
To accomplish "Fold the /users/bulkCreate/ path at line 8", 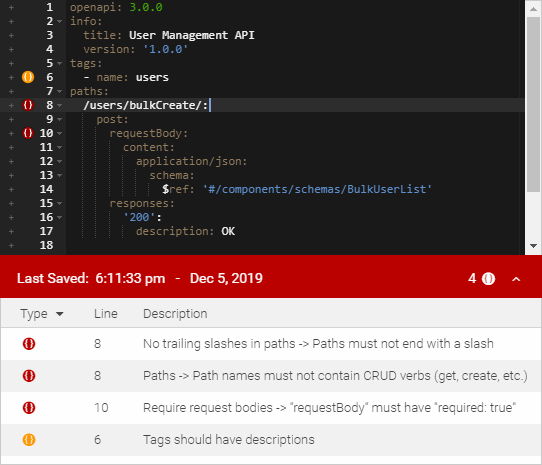I will coord(59,105).
